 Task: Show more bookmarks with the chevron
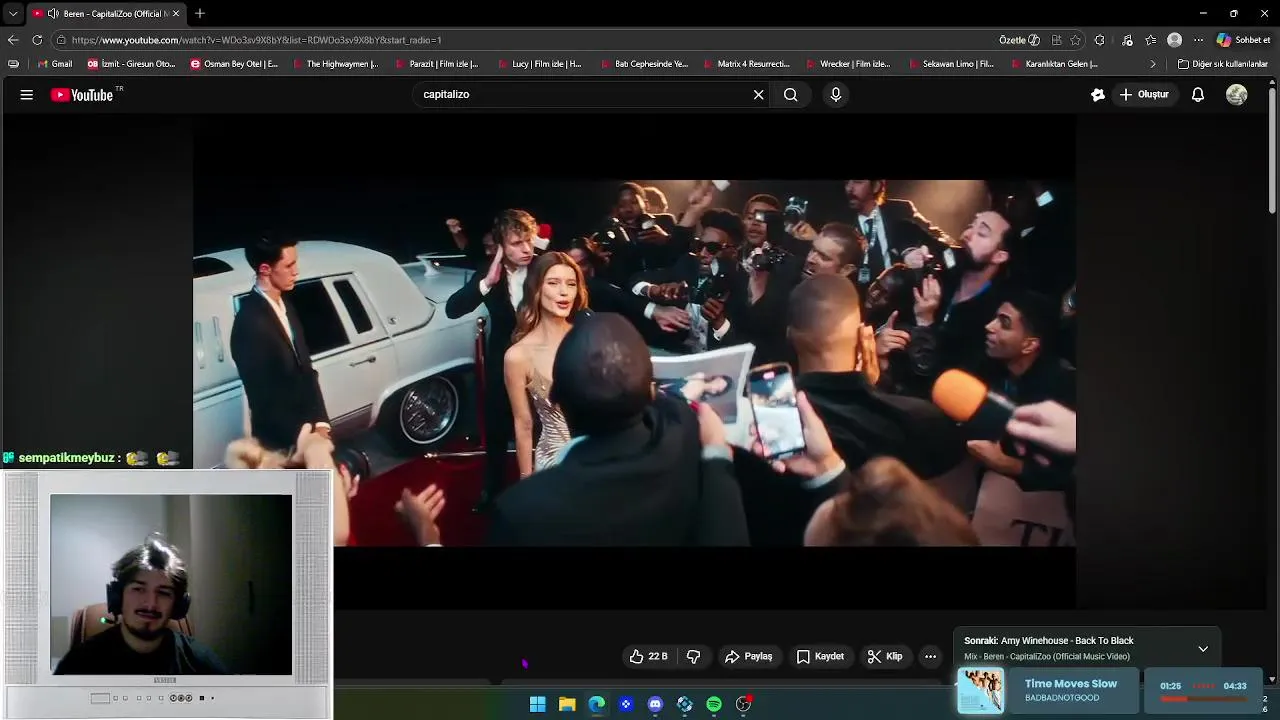point(1153,64)
